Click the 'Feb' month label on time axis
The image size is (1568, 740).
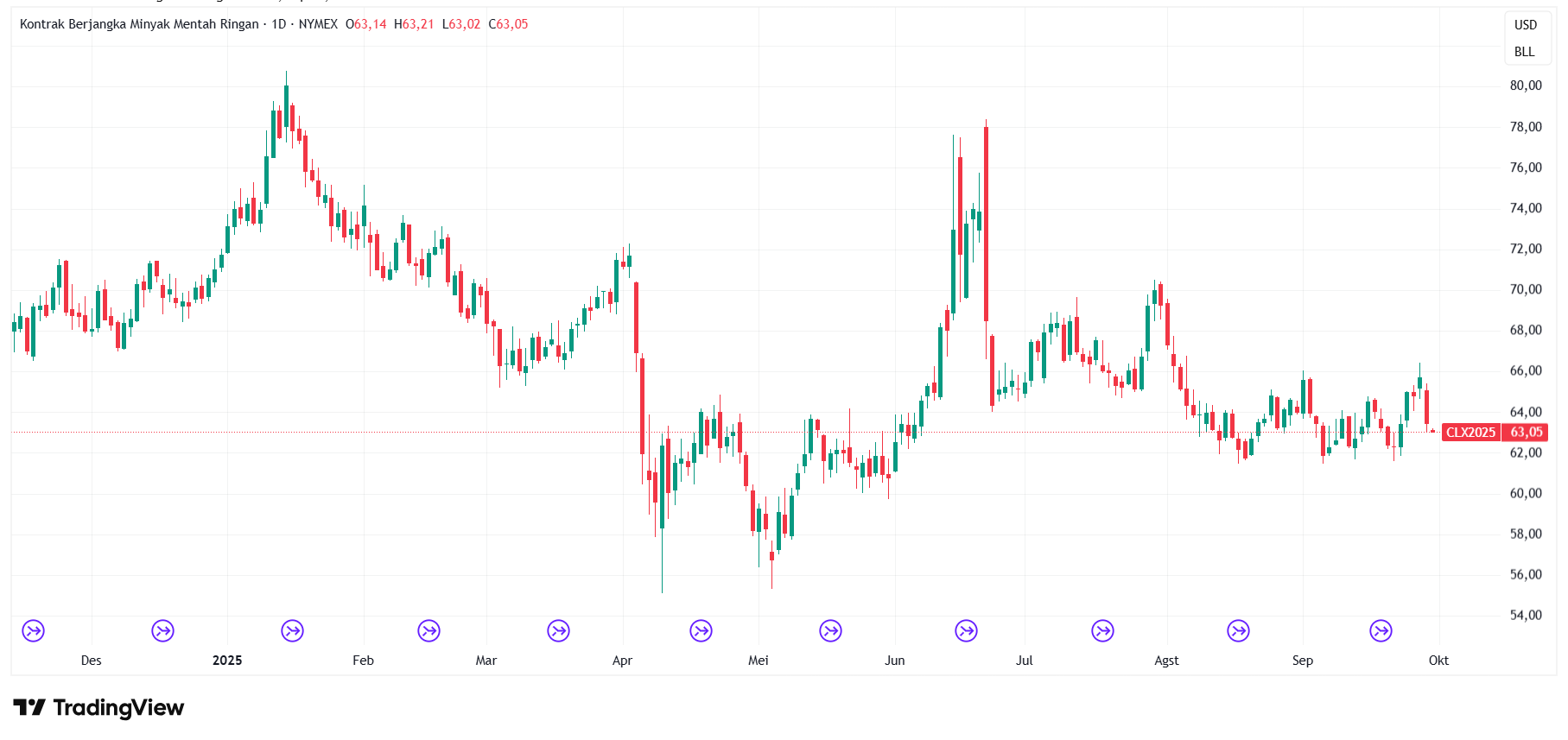click(x=363, y=661)
